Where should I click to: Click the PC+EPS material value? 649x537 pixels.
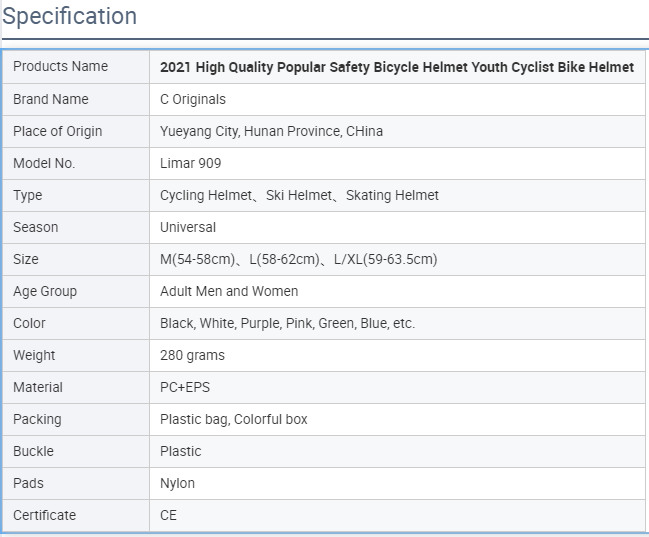pyautogui.click(x=185, y=387)
